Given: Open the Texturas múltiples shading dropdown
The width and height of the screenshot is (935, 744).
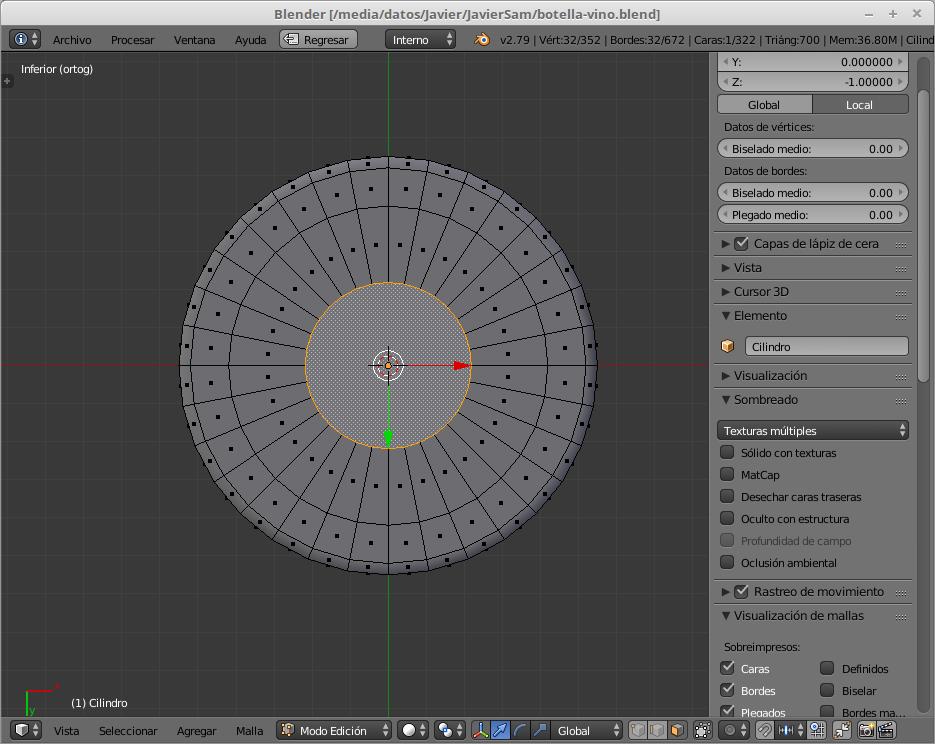Looking at the screenshot, I should click(x=813, y=430).
